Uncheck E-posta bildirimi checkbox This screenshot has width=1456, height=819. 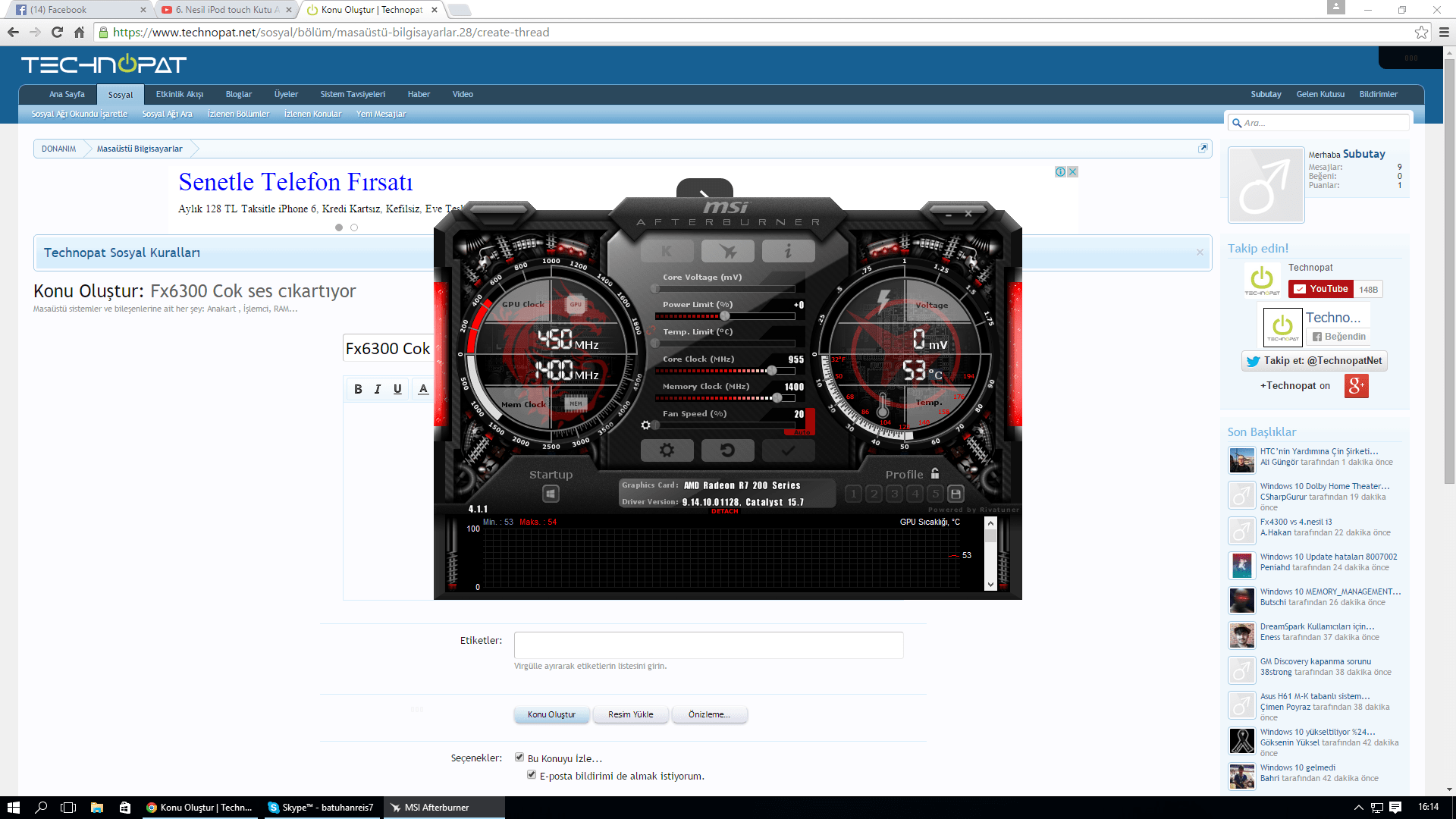click(532, 774)
